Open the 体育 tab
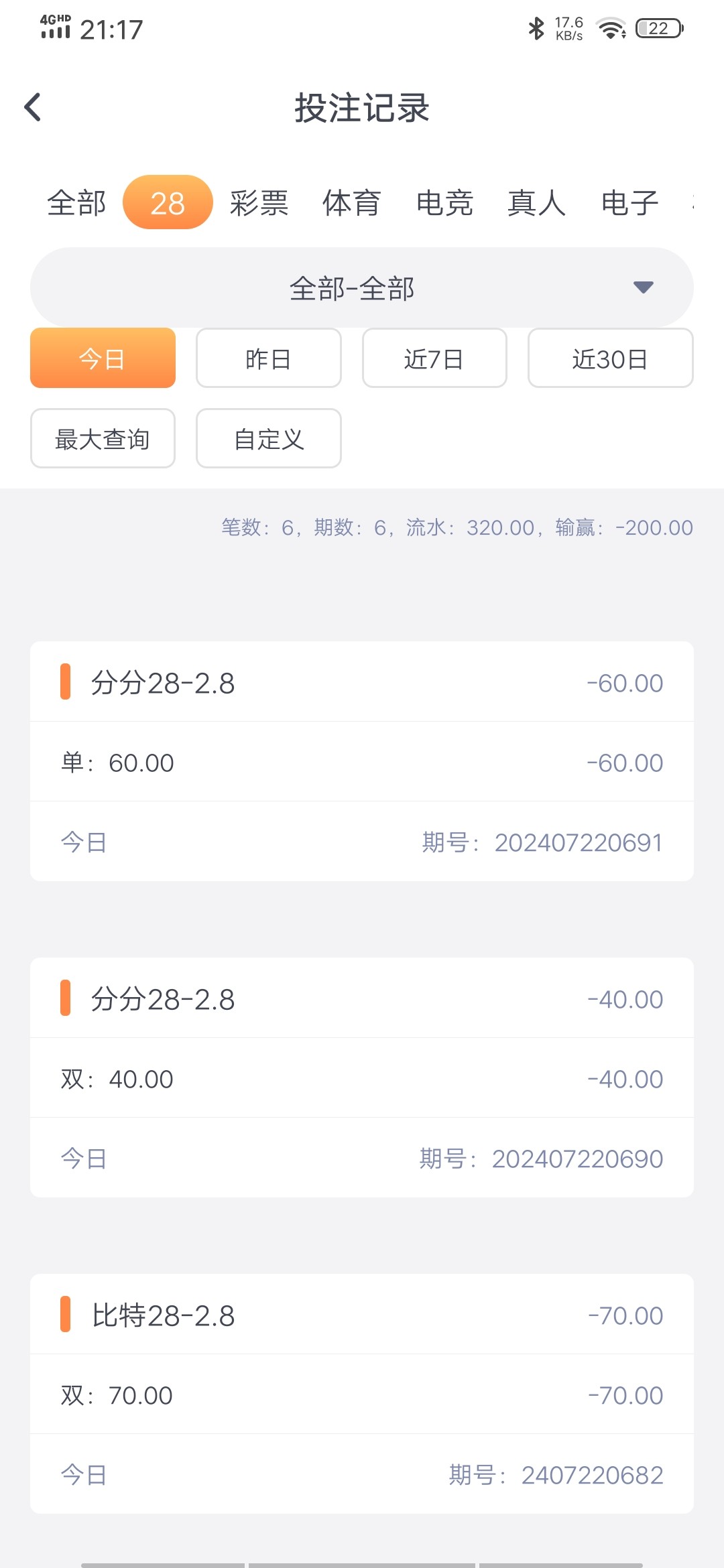This screenshot has height=1568, width=724. (x=352, y=203)
